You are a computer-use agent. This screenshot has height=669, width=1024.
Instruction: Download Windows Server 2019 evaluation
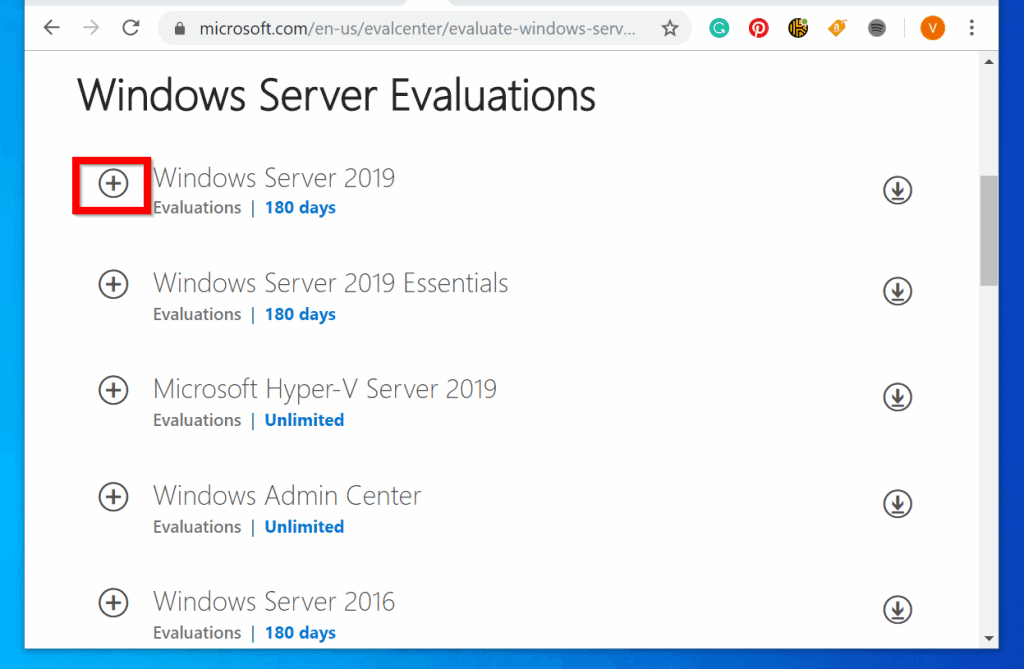click(x=897, y=190)
